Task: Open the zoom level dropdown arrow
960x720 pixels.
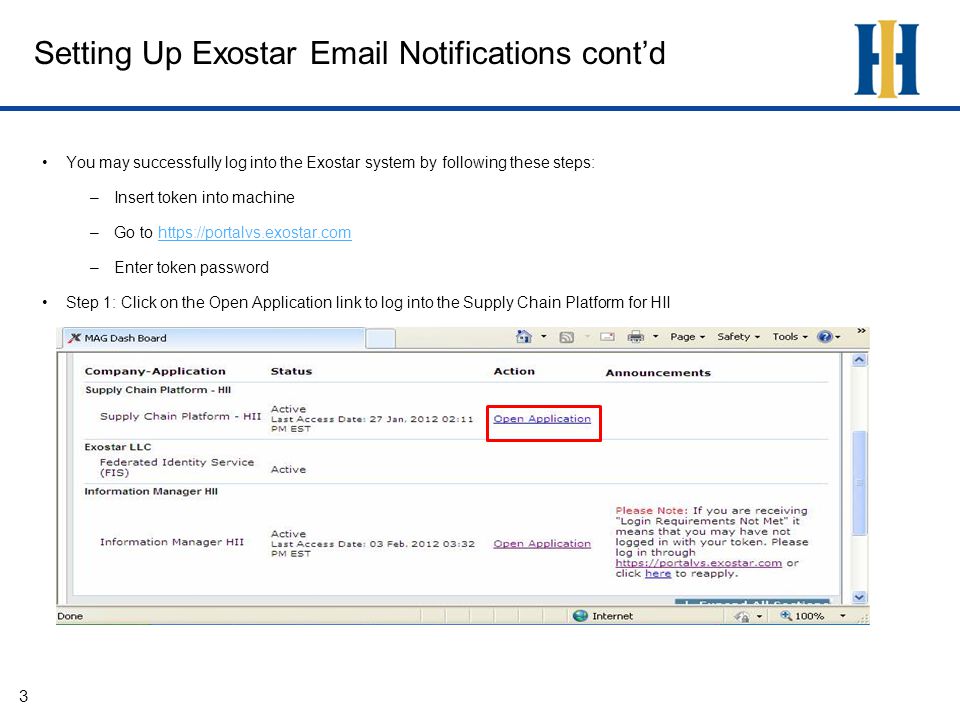Action: click(842, 616)
